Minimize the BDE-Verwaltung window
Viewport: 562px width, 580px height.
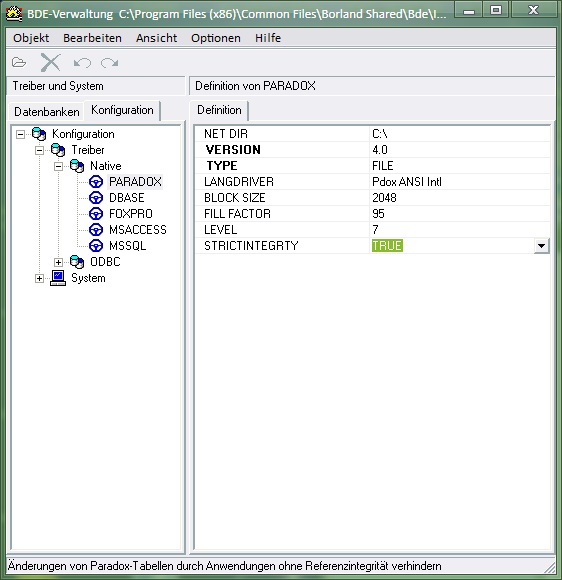[468, 10]
